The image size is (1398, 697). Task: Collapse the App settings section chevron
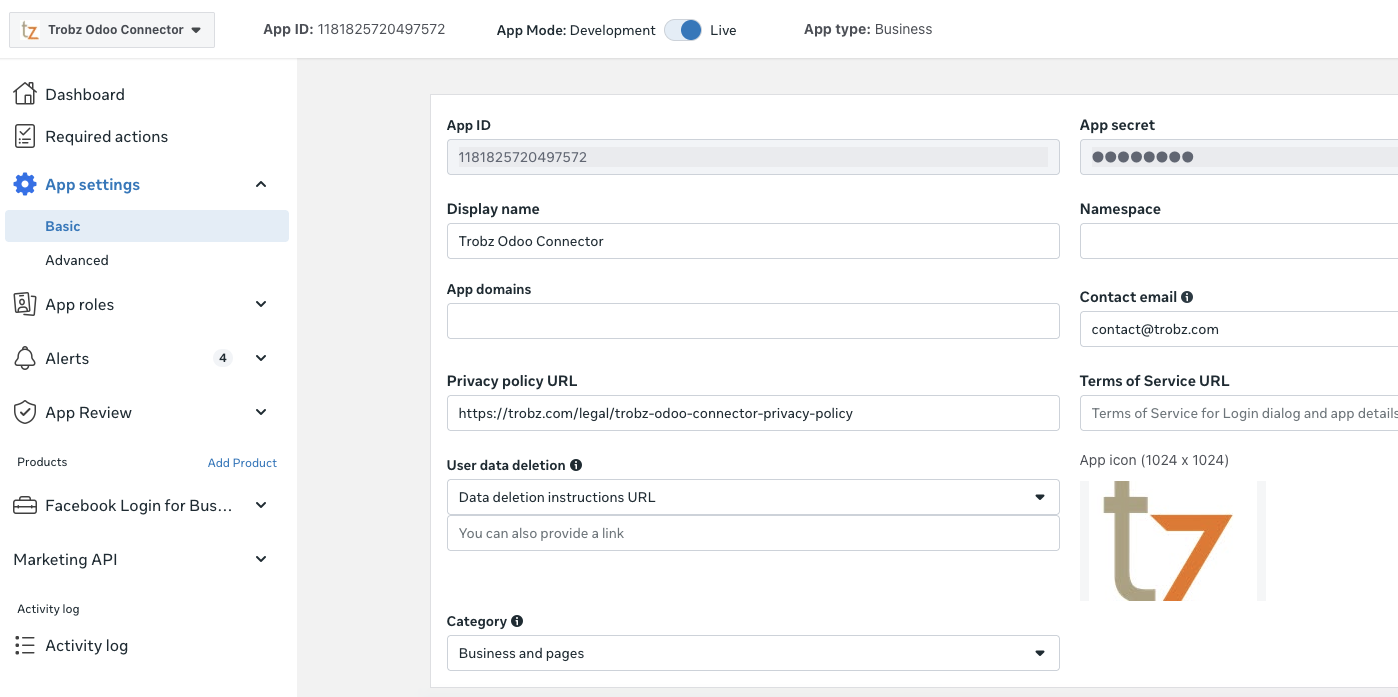tap(261, 184)
